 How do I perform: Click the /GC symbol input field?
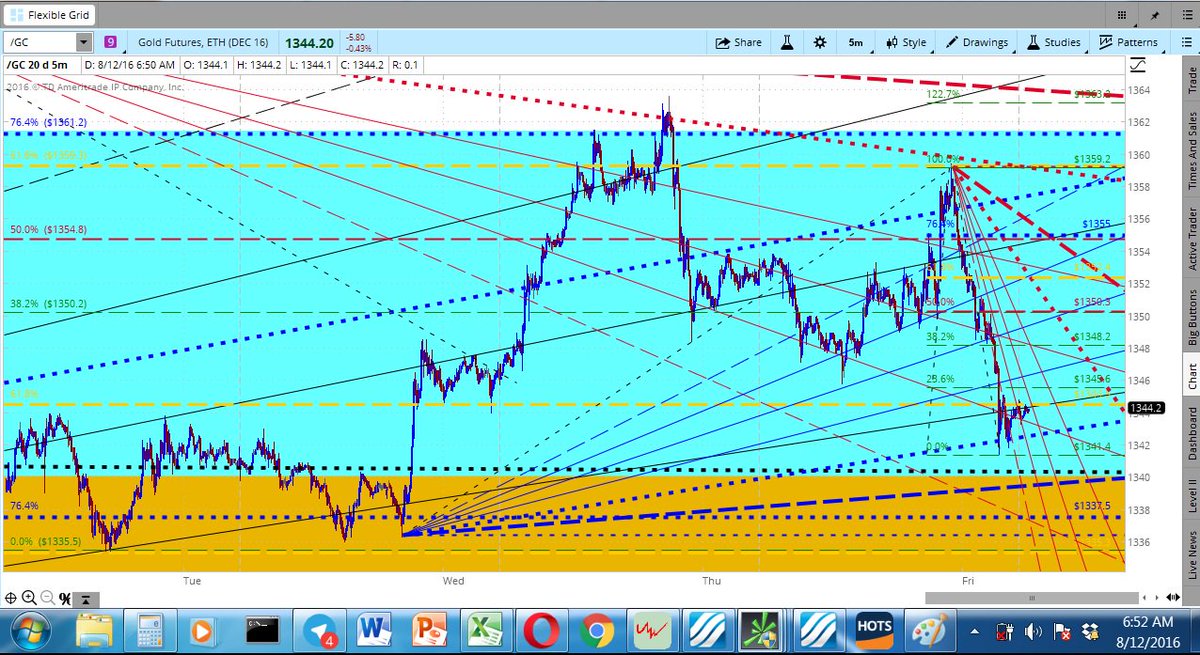(40, 42)
